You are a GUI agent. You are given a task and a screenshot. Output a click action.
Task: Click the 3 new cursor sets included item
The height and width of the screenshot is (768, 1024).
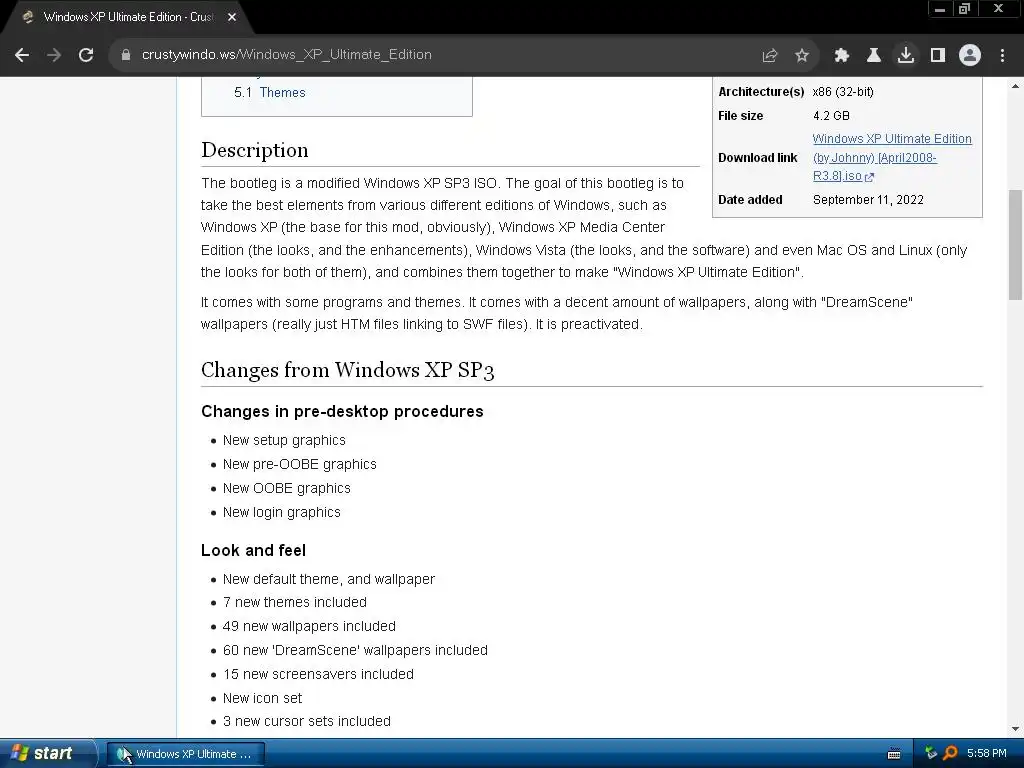click(x=307, y=721)
